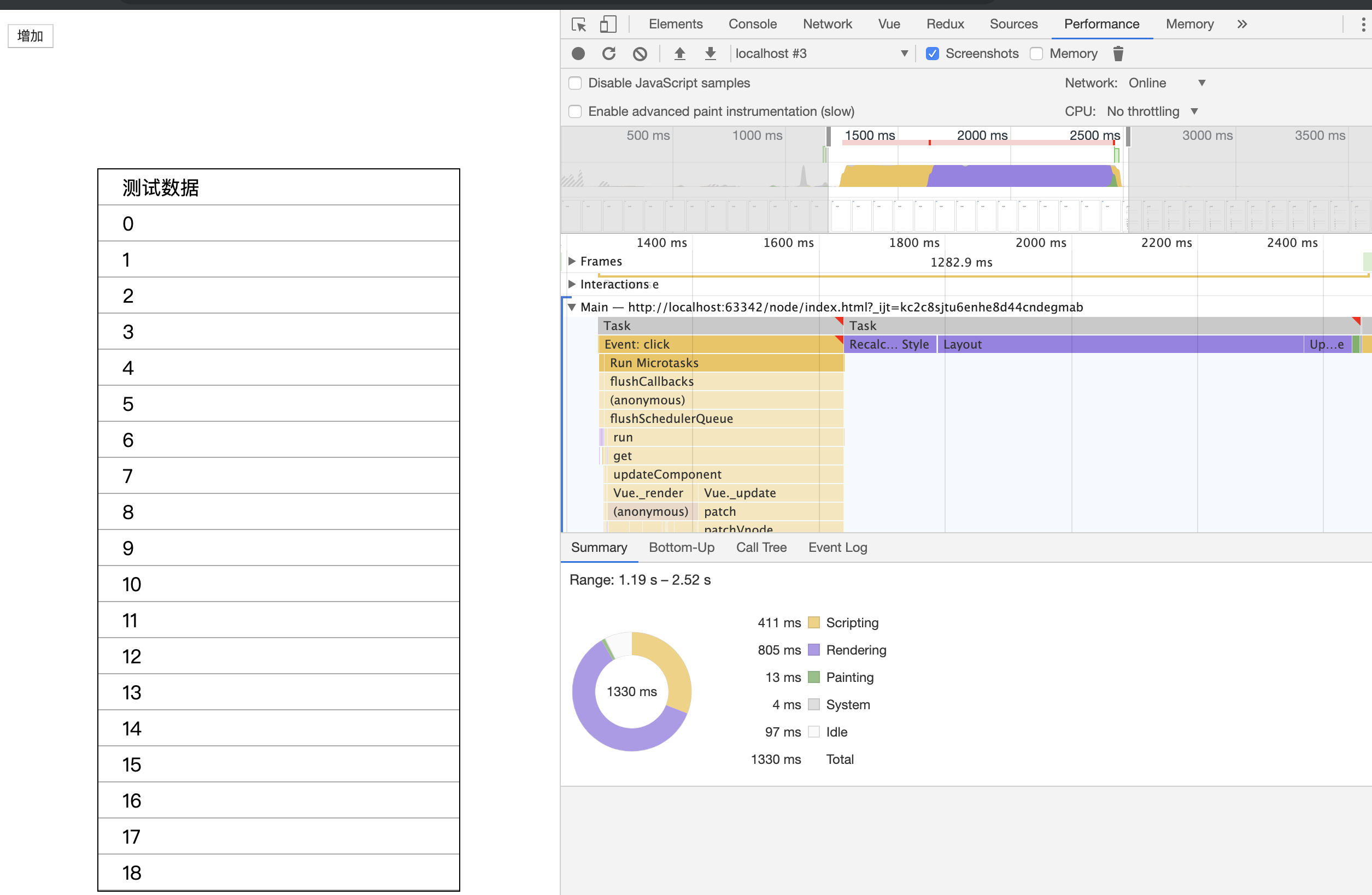Open the CPU throttling dropdown
This screenshot has height=895, width=1372.
pyautogui.click(x=1152, y=111)
